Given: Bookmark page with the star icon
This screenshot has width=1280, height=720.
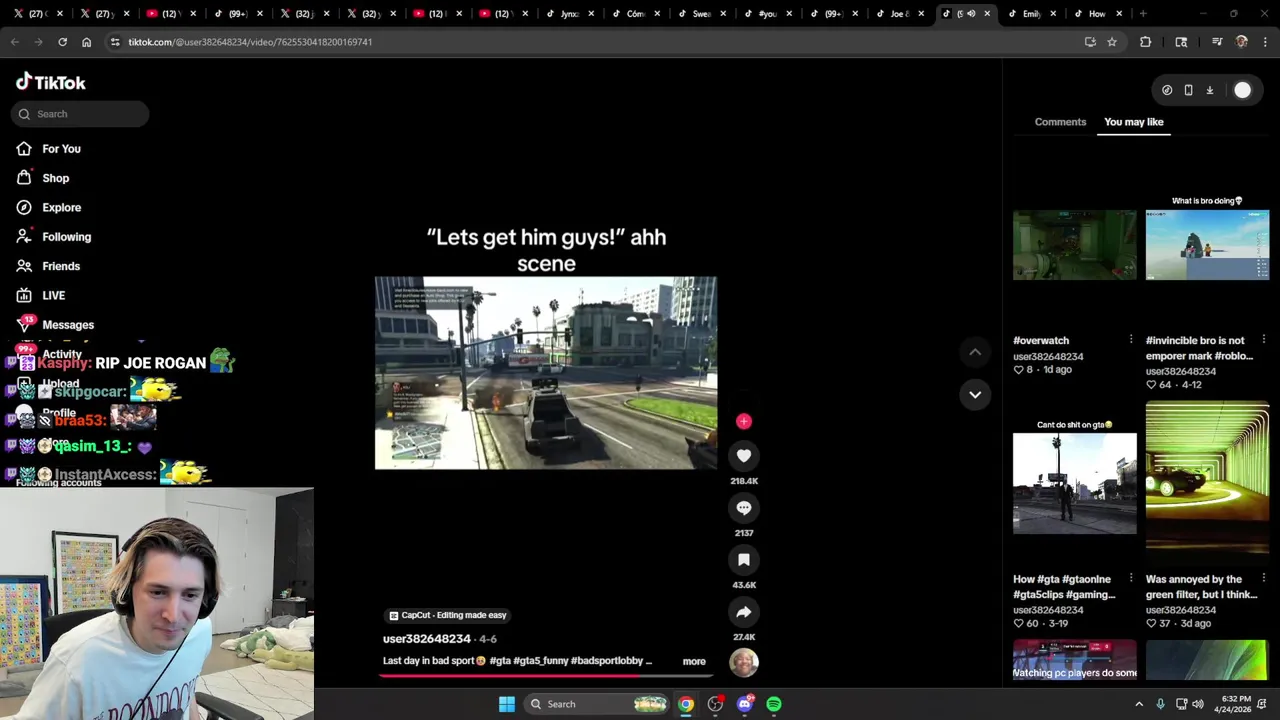Looking at the screenshot, I should click(x=1111, y=42).
